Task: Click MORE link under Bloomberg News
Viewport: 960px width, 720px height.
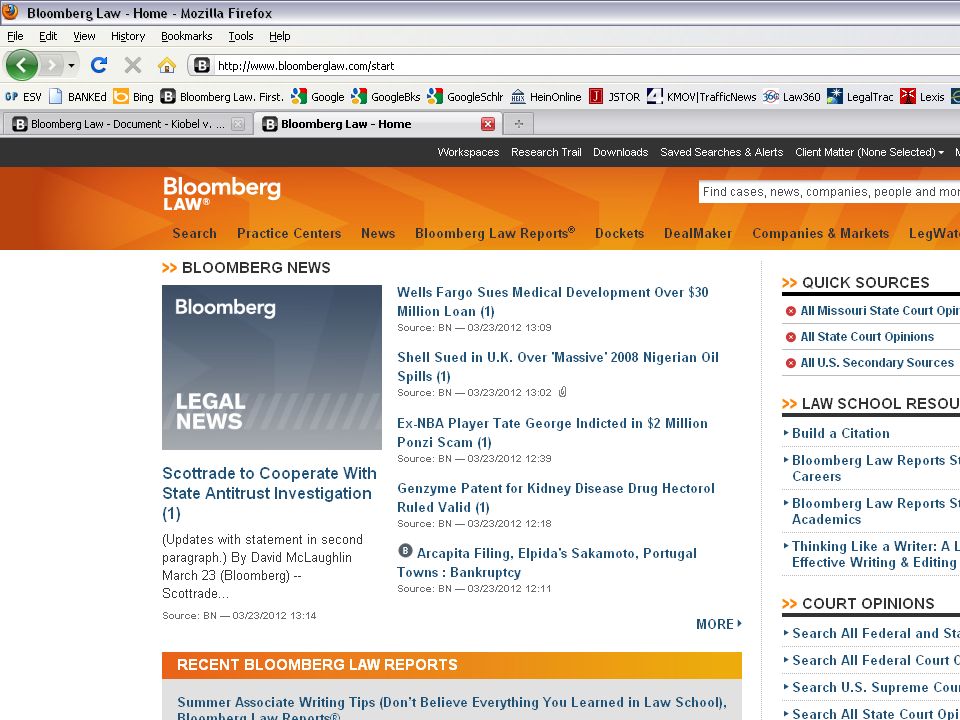Action: point(719,624)
